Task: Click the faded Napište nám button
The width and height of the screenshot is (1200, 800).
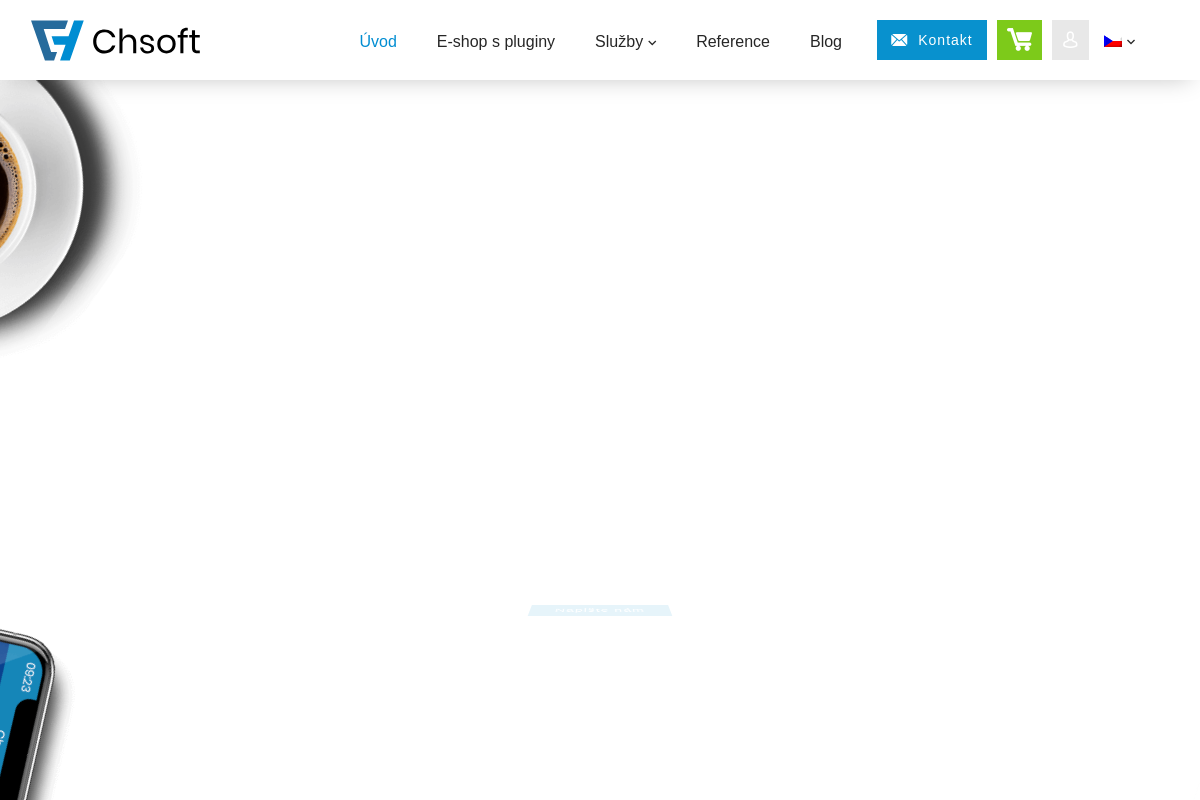Action: pyautogui.click(x=600, y=610)
